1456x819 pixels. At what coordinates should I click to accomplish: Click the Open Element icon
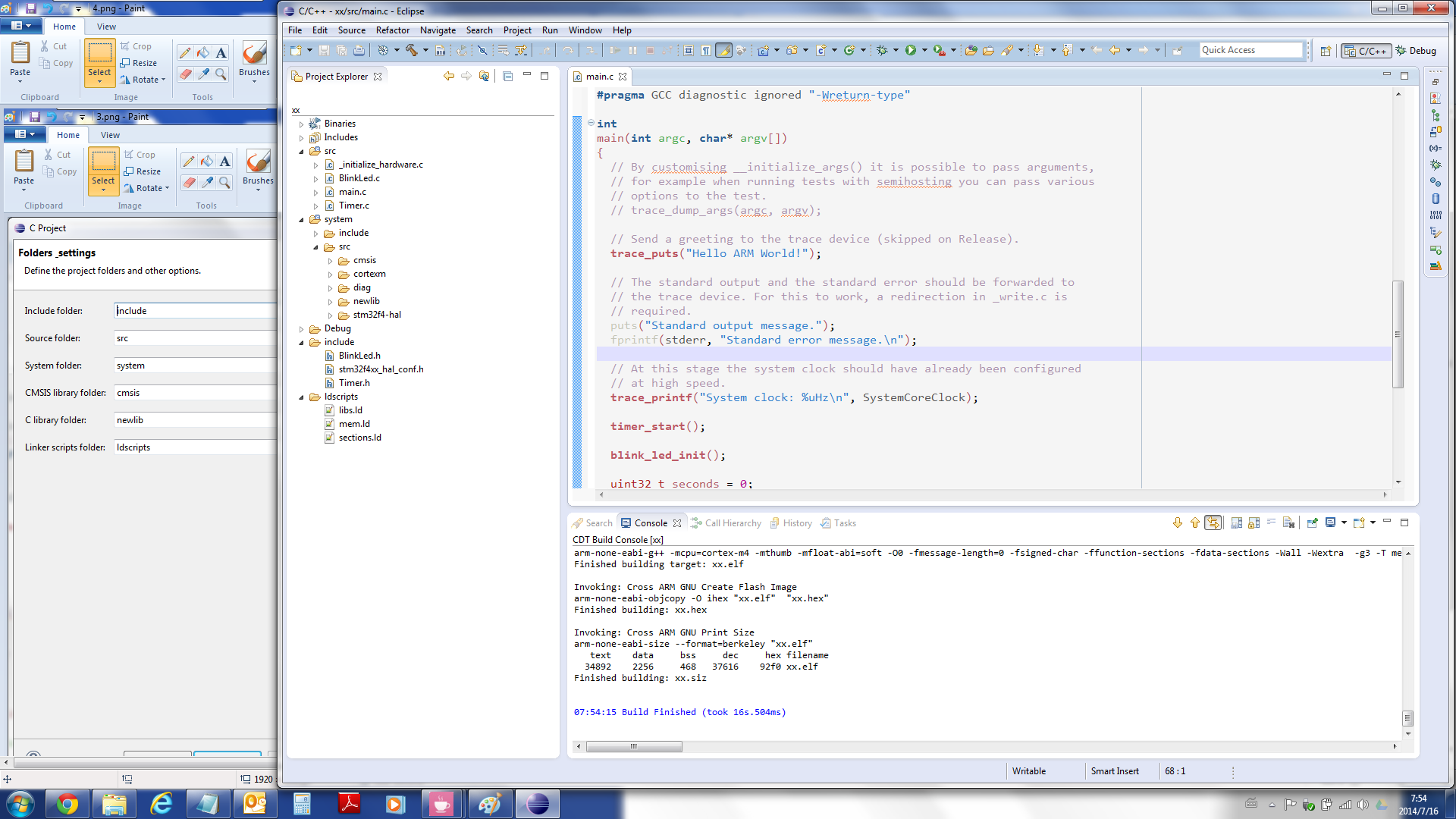click(x=971, y=51)
